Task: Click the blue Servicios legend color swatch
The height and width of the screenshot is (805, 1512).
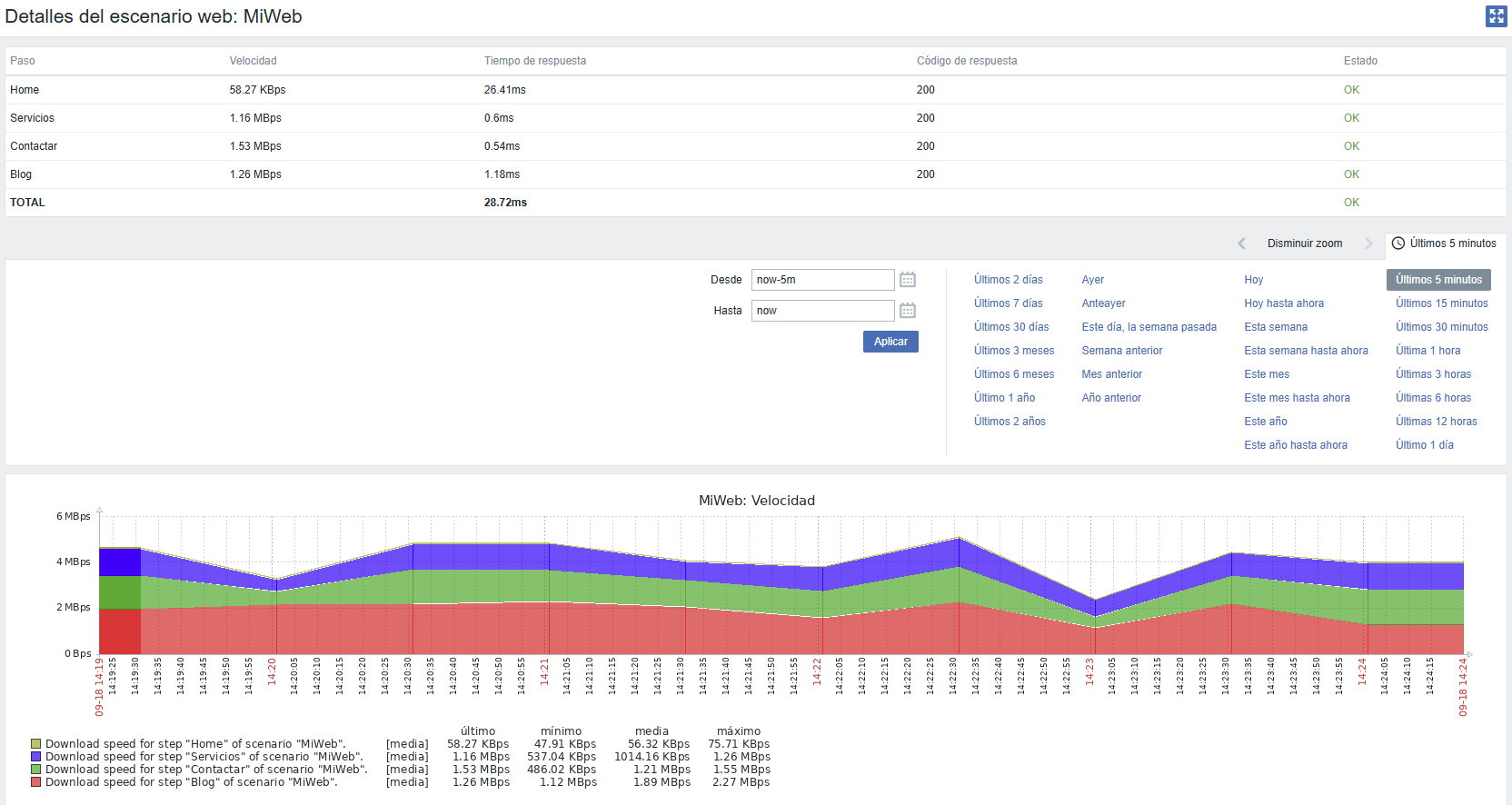Action: (36, 757)
